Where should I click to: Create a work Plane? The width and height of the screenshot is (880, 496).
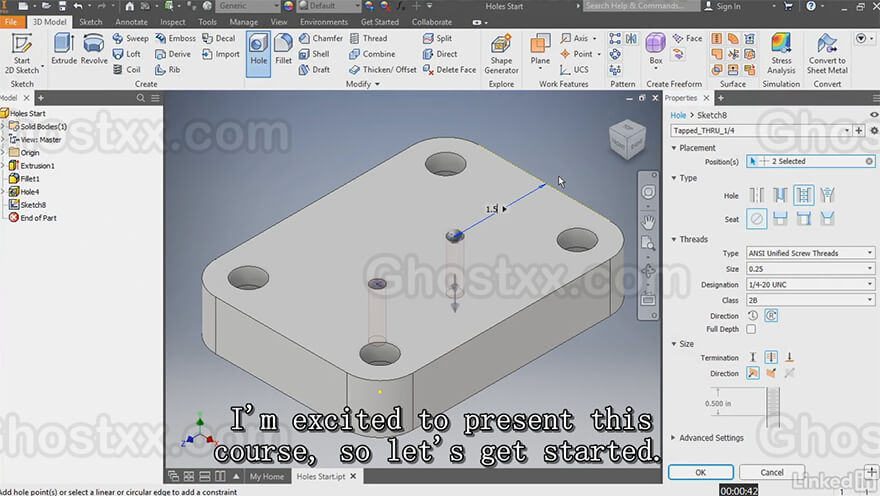pyautogui.click(x=540, y=50)
